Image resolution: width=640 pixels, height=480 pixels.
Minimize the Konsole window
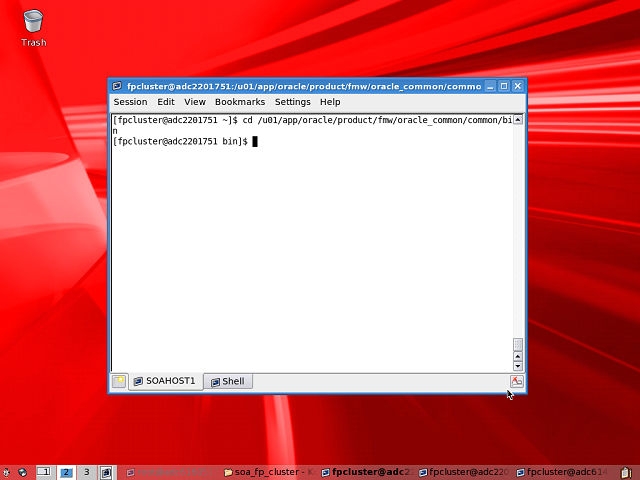(490, 86)
